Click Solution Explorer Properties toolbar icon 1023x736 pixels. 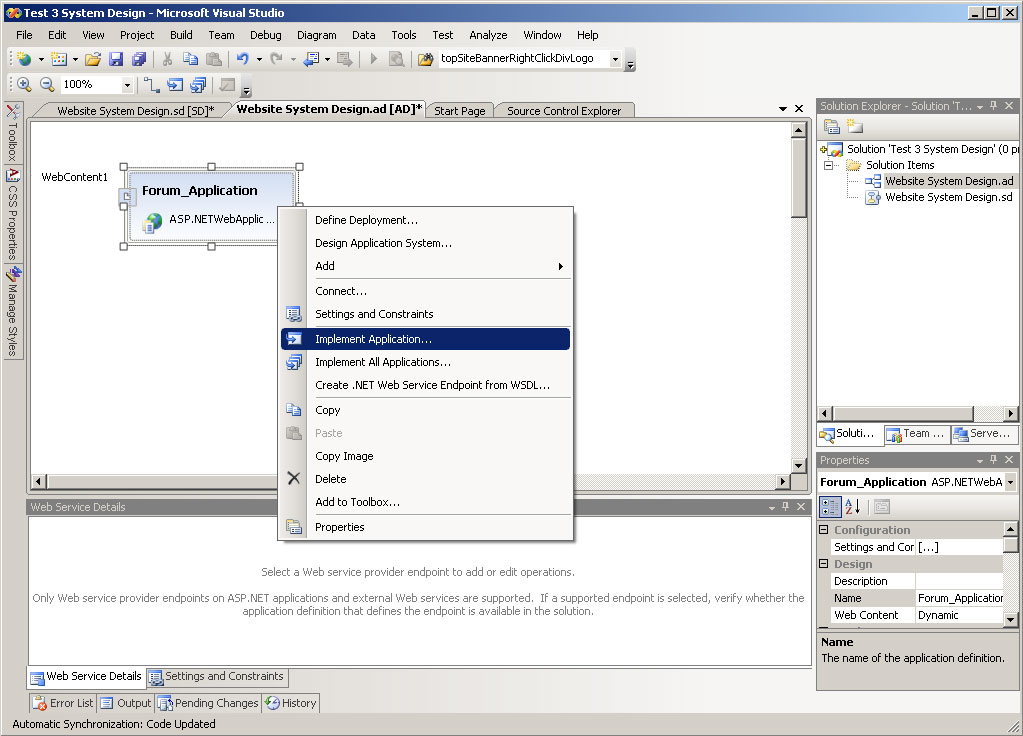831,126
